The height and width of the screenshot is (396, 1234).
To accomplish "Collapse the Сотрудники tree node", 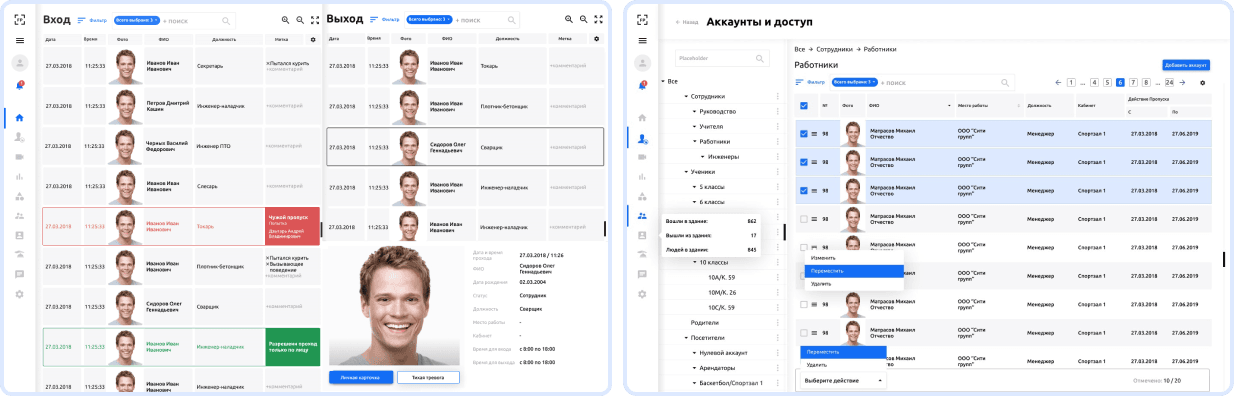I will tap(685, 97).
